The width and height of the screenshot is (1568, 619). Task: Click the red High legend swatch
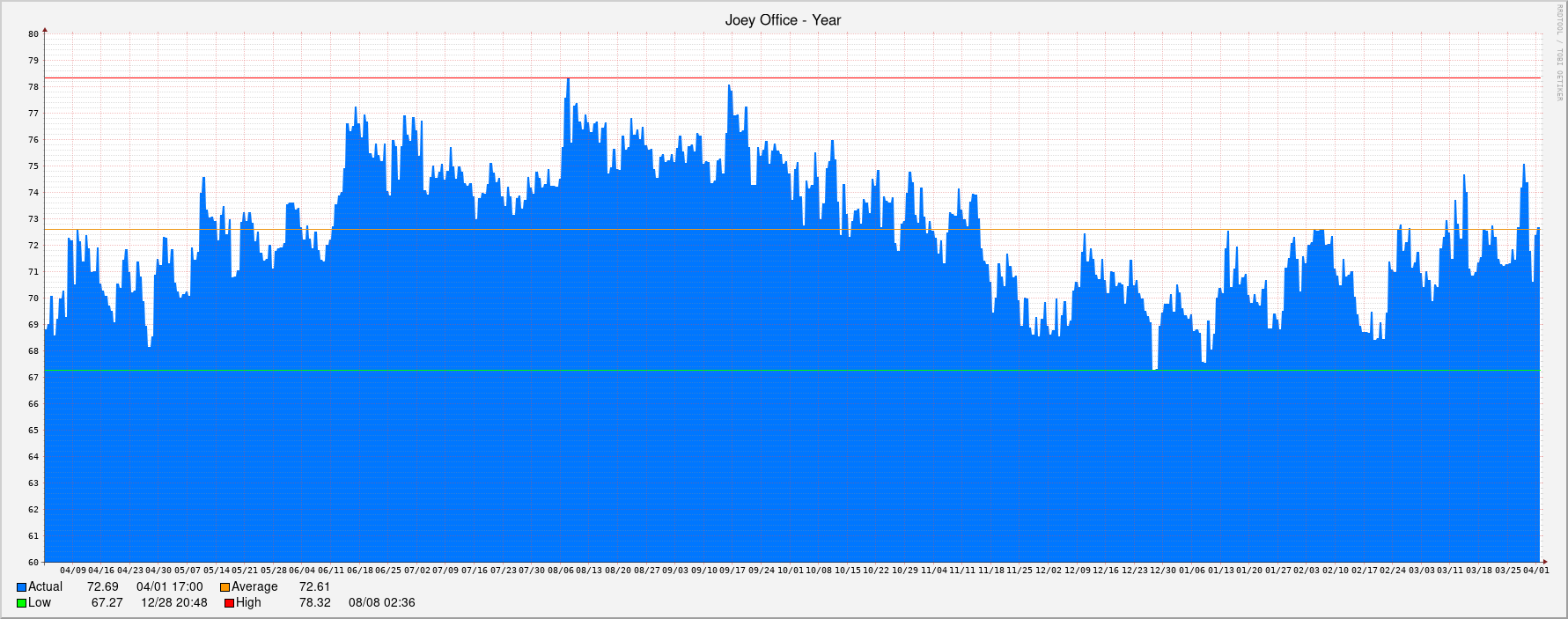tap(229, 603)
